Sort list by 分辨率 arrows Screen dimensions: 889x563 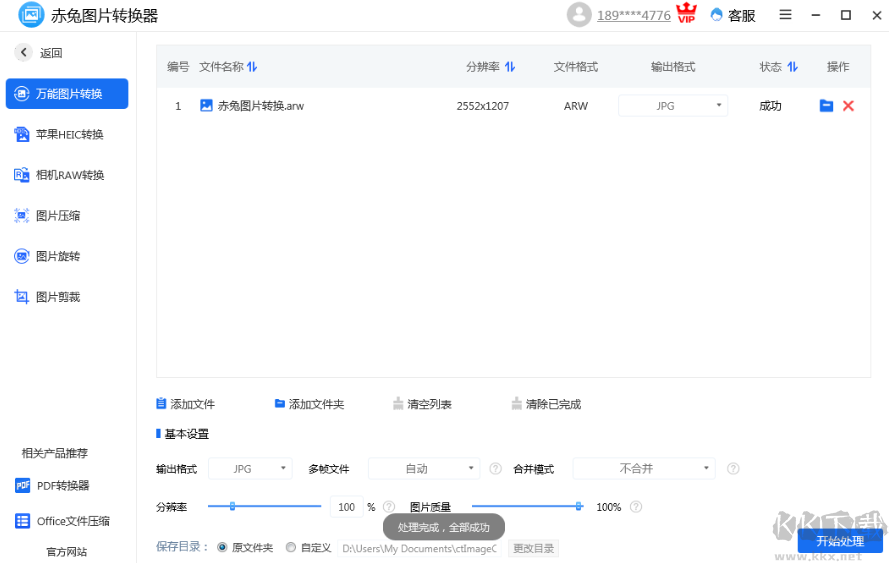point(510,67)
